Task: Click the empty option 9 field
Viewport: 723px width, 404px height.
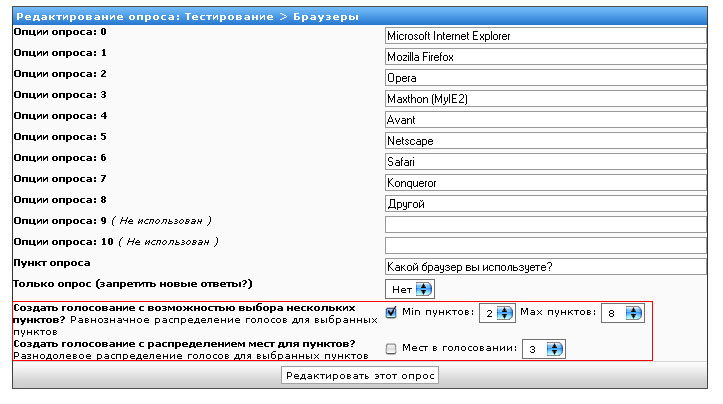Action: 546,224
